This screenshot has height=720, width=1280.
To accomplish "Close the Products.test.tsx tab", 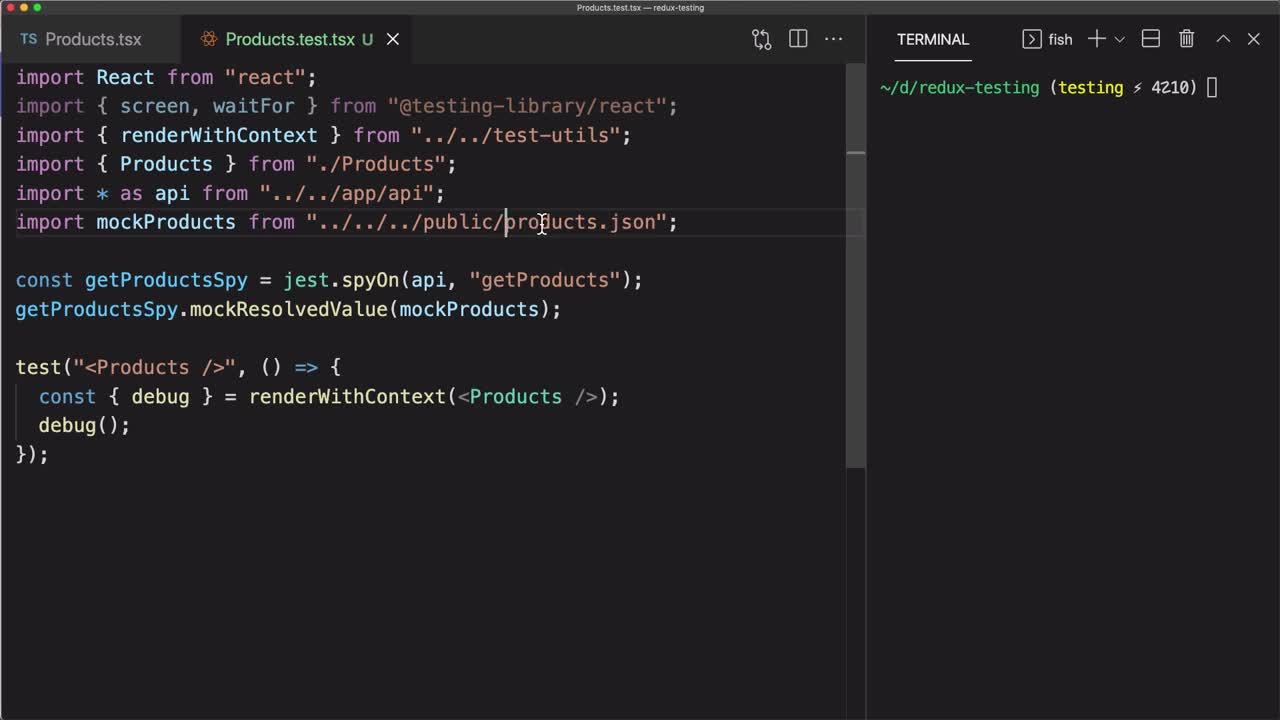I will pos(392,39).
